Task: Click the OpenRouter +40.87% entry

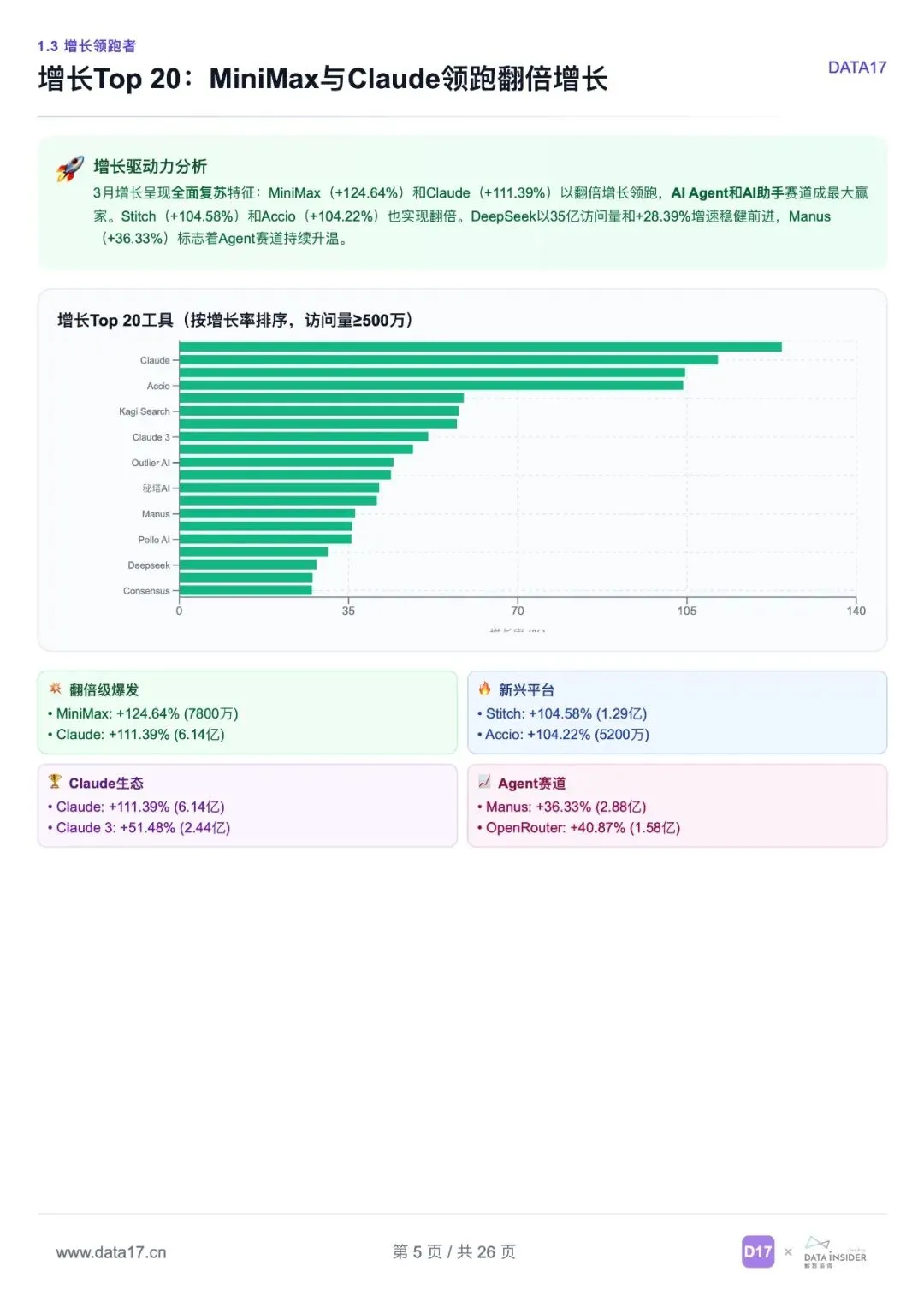Action: click(578, 828)
